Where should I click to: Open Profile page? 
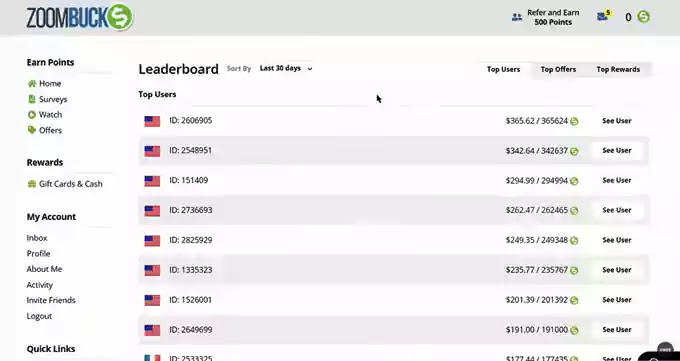click(38, 253)
